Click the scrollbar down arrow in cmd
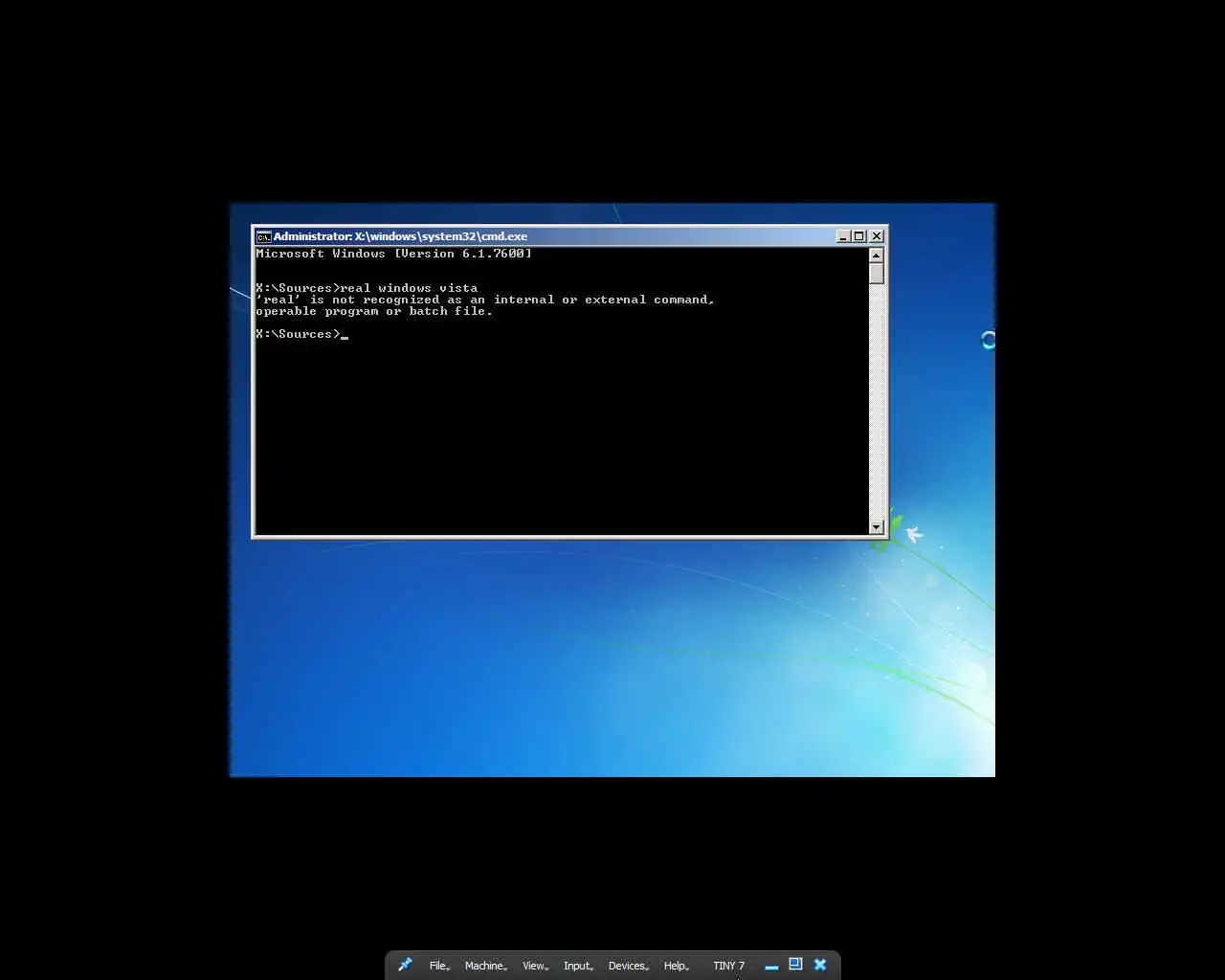This screenshot has height=980, width=1225. pos(876,527)
